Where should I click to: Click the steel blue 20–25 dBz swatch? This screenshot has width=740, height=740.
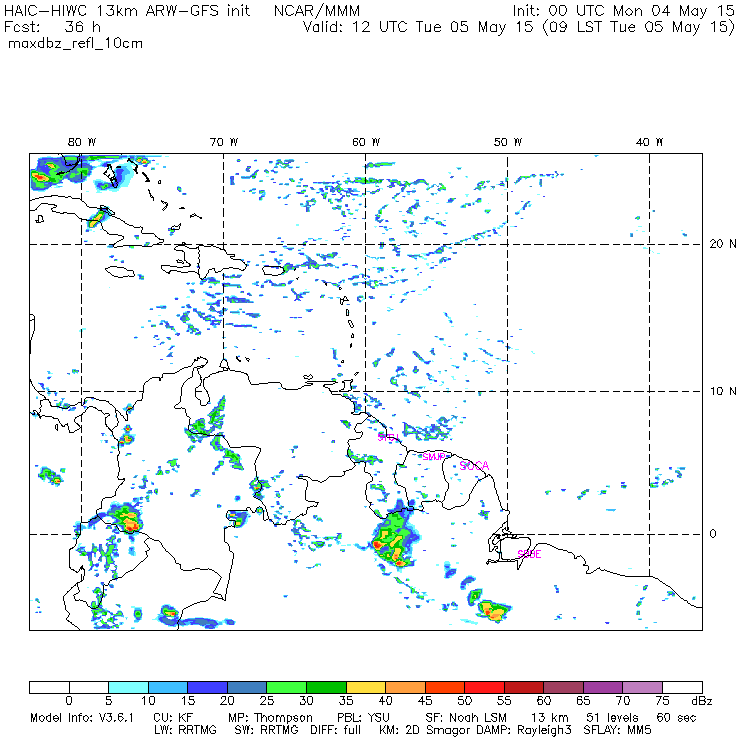[247, 687]
